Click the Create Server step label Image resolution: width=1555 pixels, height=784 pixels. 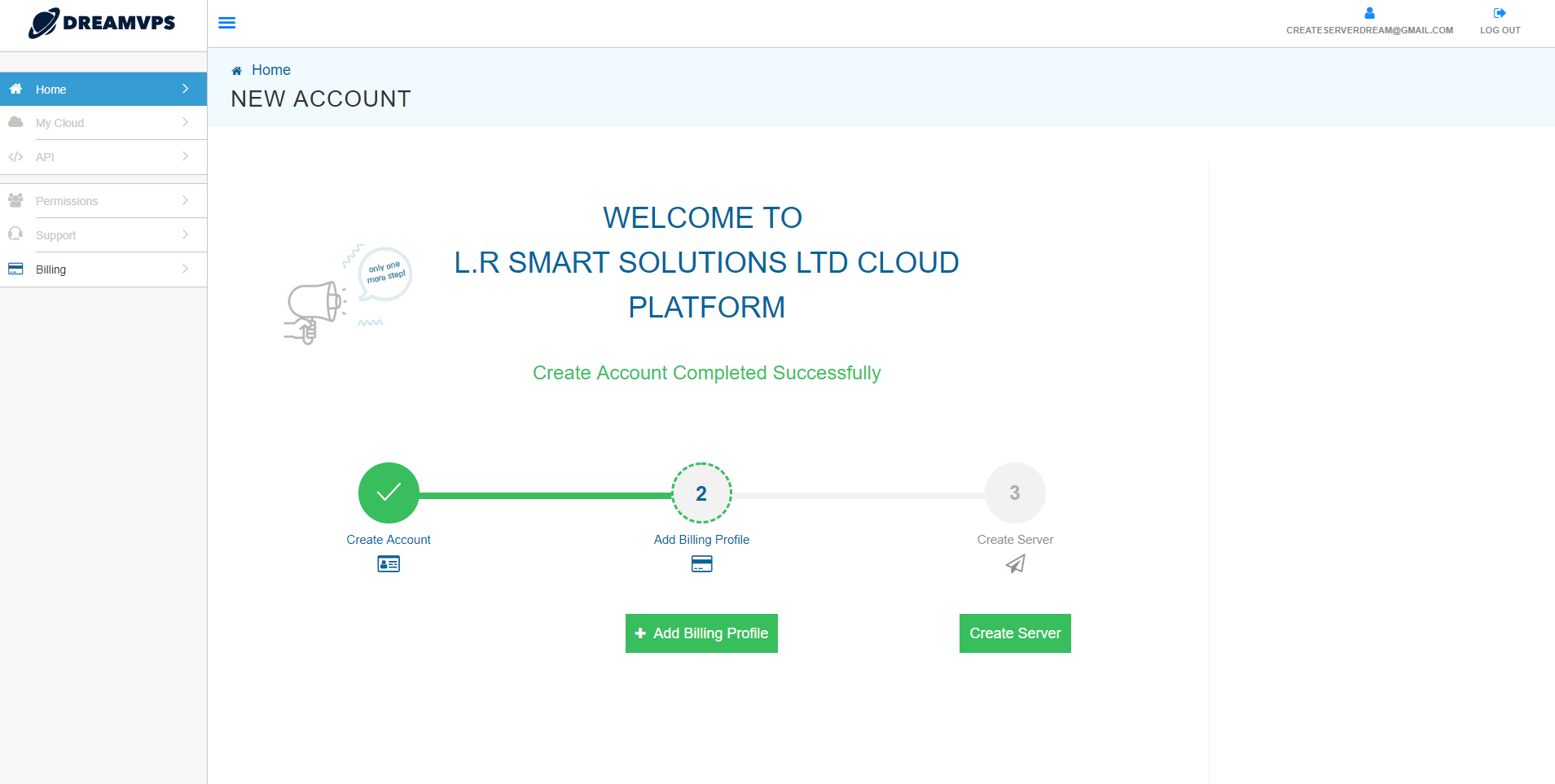tap(1015, 540)
